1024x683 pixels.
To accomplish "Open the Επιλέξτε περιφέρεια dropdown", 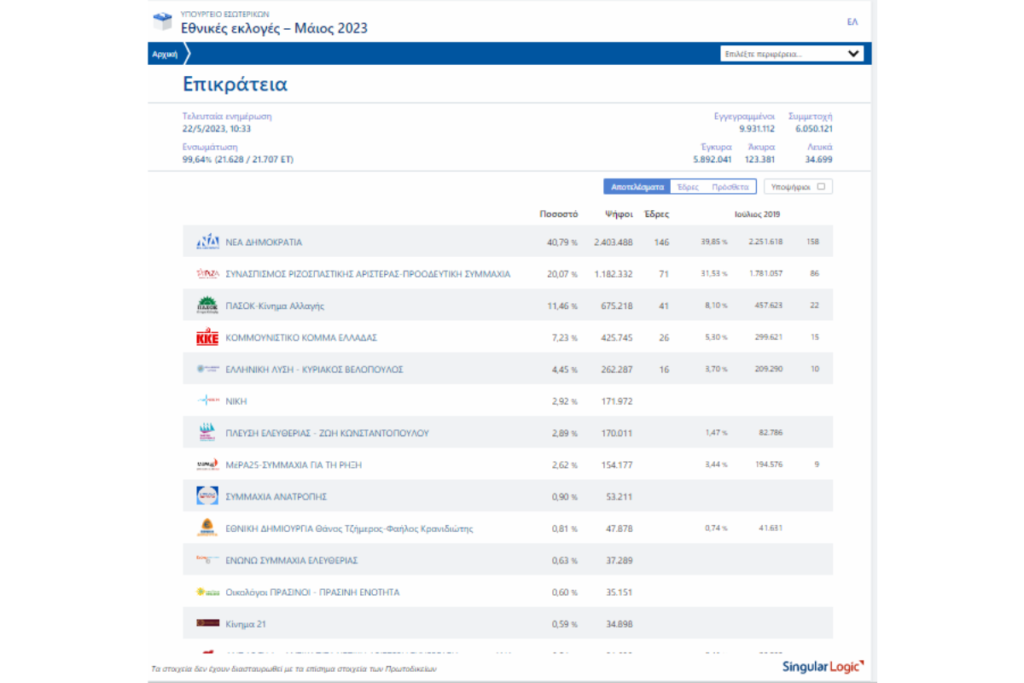I will (792, 54).
